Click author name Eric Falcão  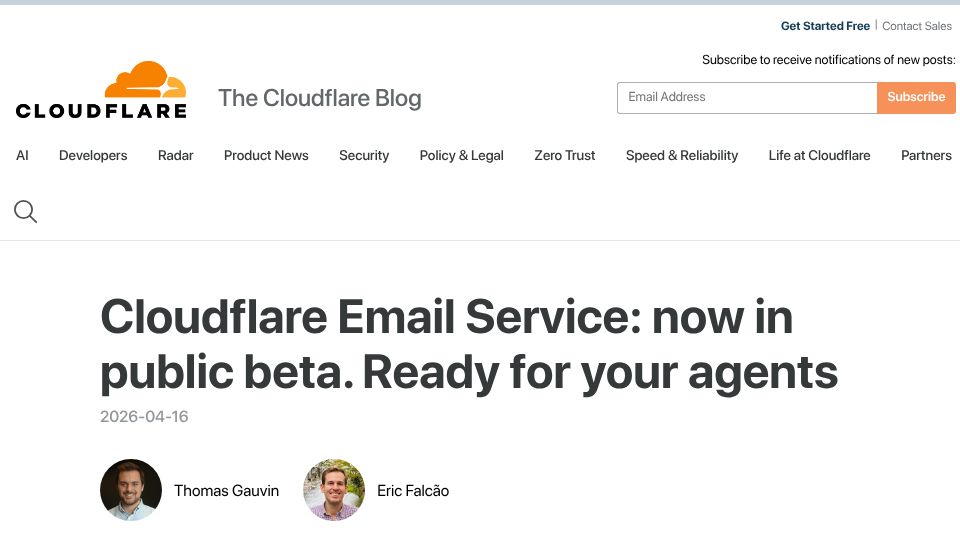pyautogui.click(x=413, y=490)
